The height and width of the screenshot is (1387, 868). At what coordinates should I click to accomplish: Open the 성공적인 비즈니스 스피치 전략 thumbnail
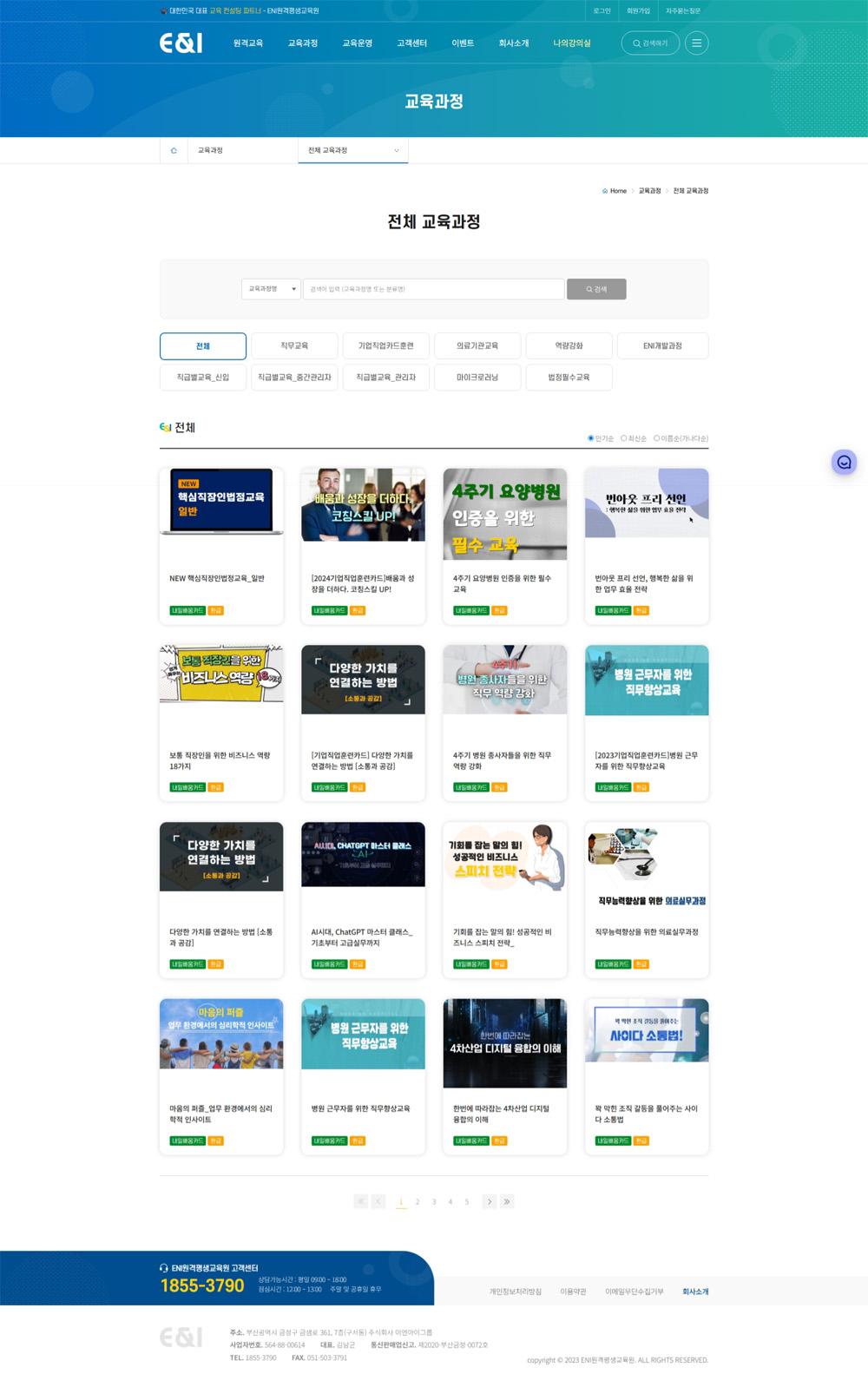(x=505, y=857)
